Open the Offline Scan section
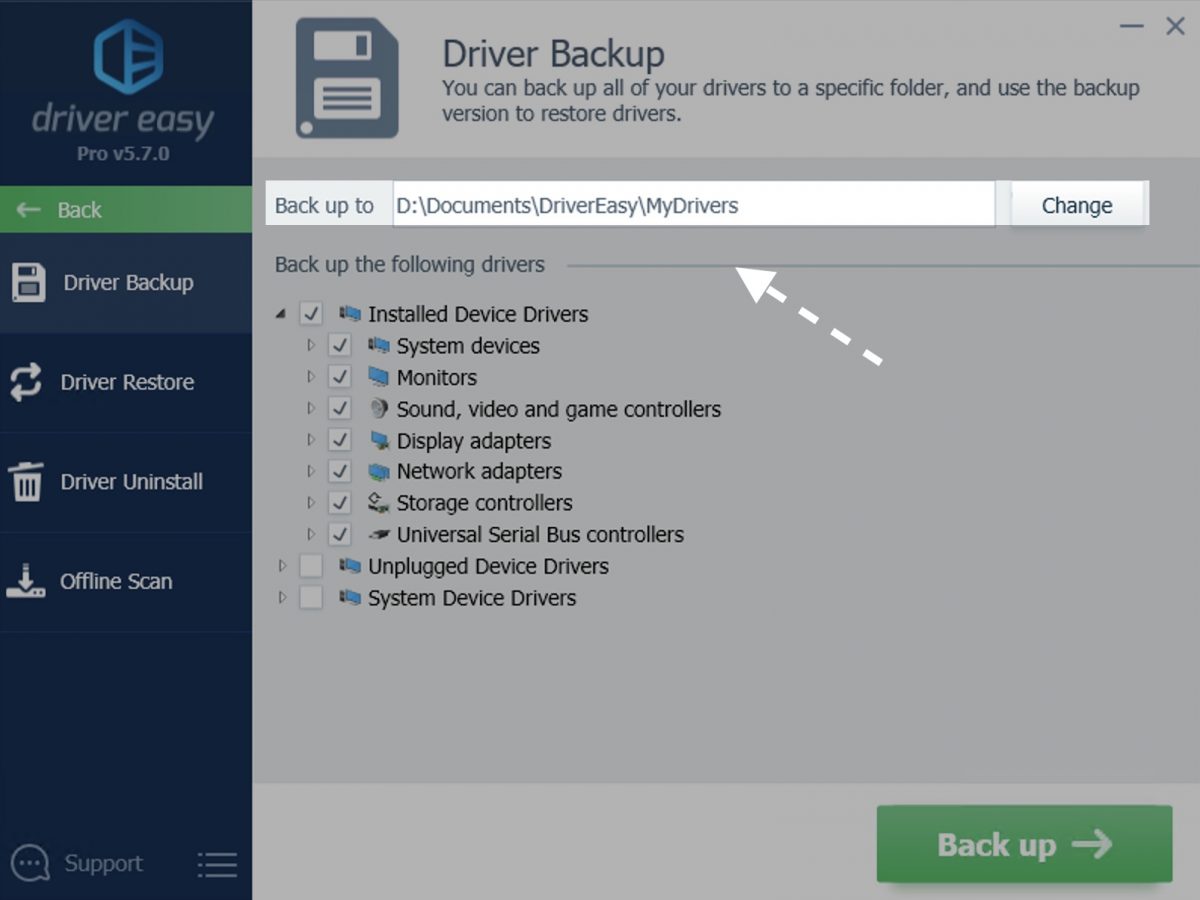 [126, 581]
